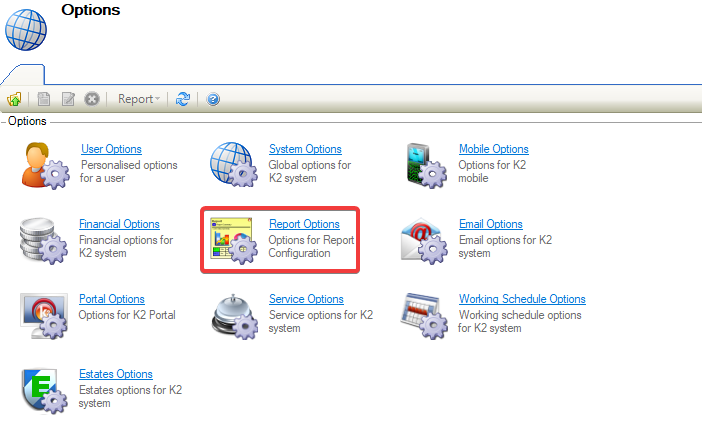Open the Estates Options link

pos(115,374)
